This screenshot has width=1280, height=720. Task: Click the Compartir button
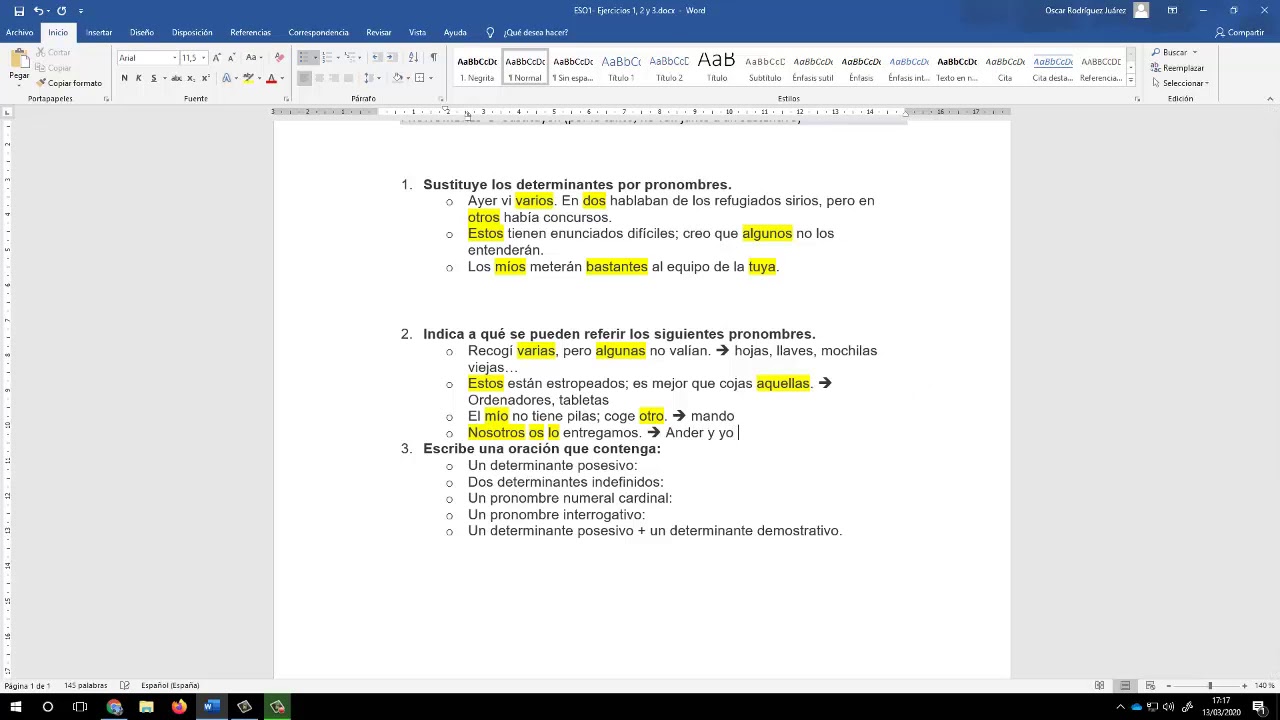coord(1240,32)
